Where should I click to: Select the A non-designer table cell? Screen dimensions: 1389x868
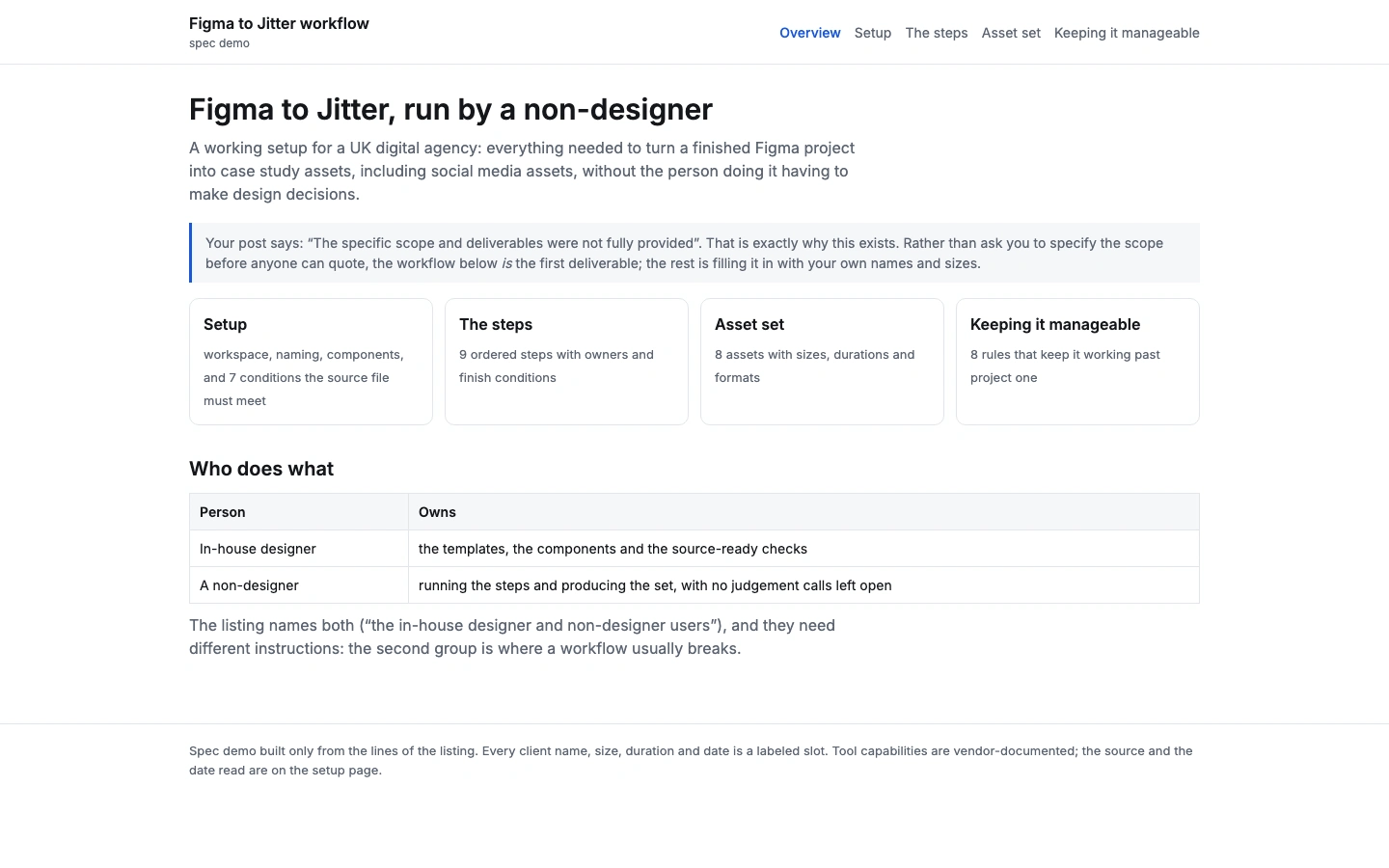tap(299, 585)
